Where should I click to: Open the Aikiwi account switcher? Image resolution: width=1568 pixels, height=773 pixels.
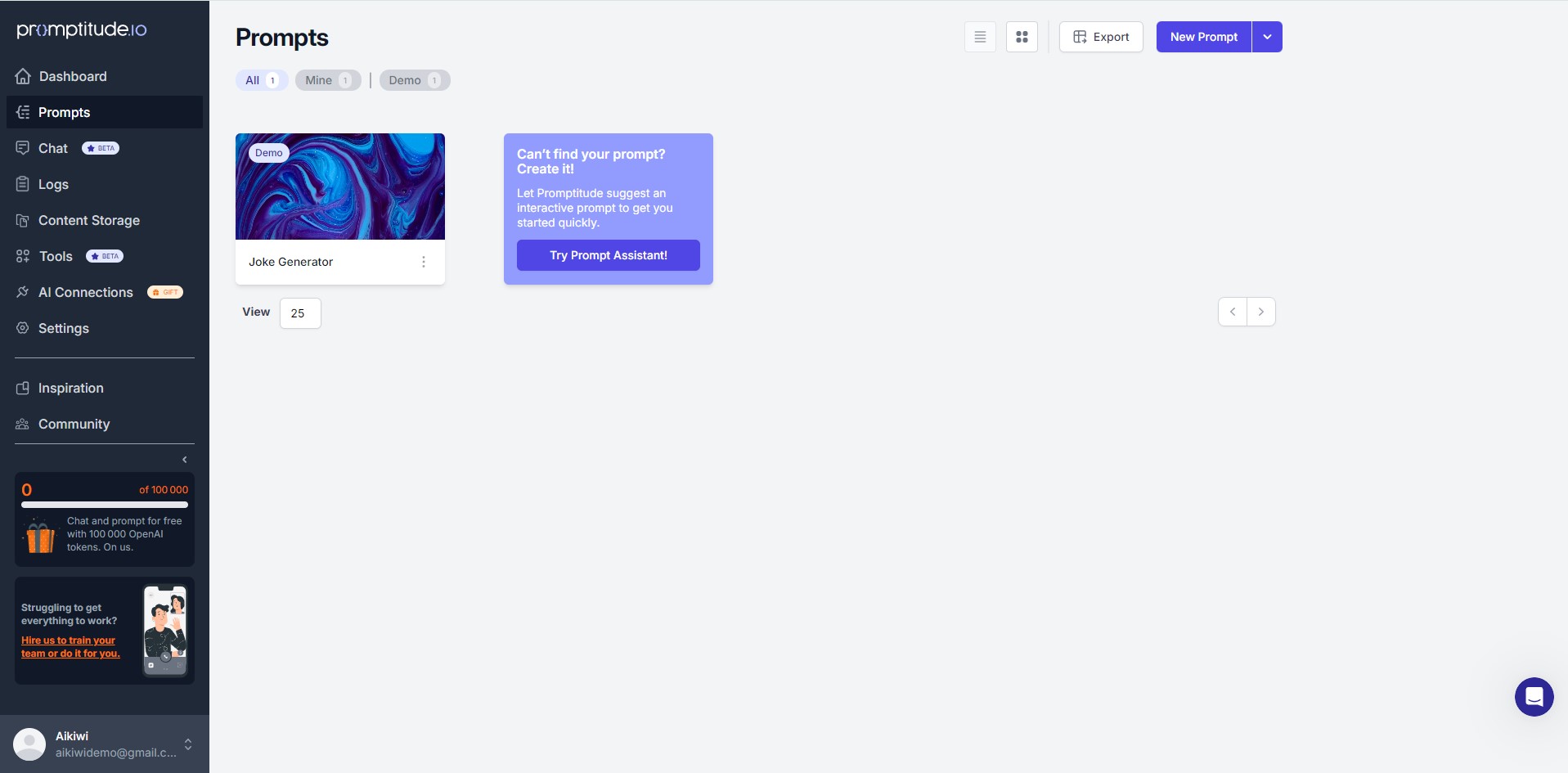coord(188,744)
